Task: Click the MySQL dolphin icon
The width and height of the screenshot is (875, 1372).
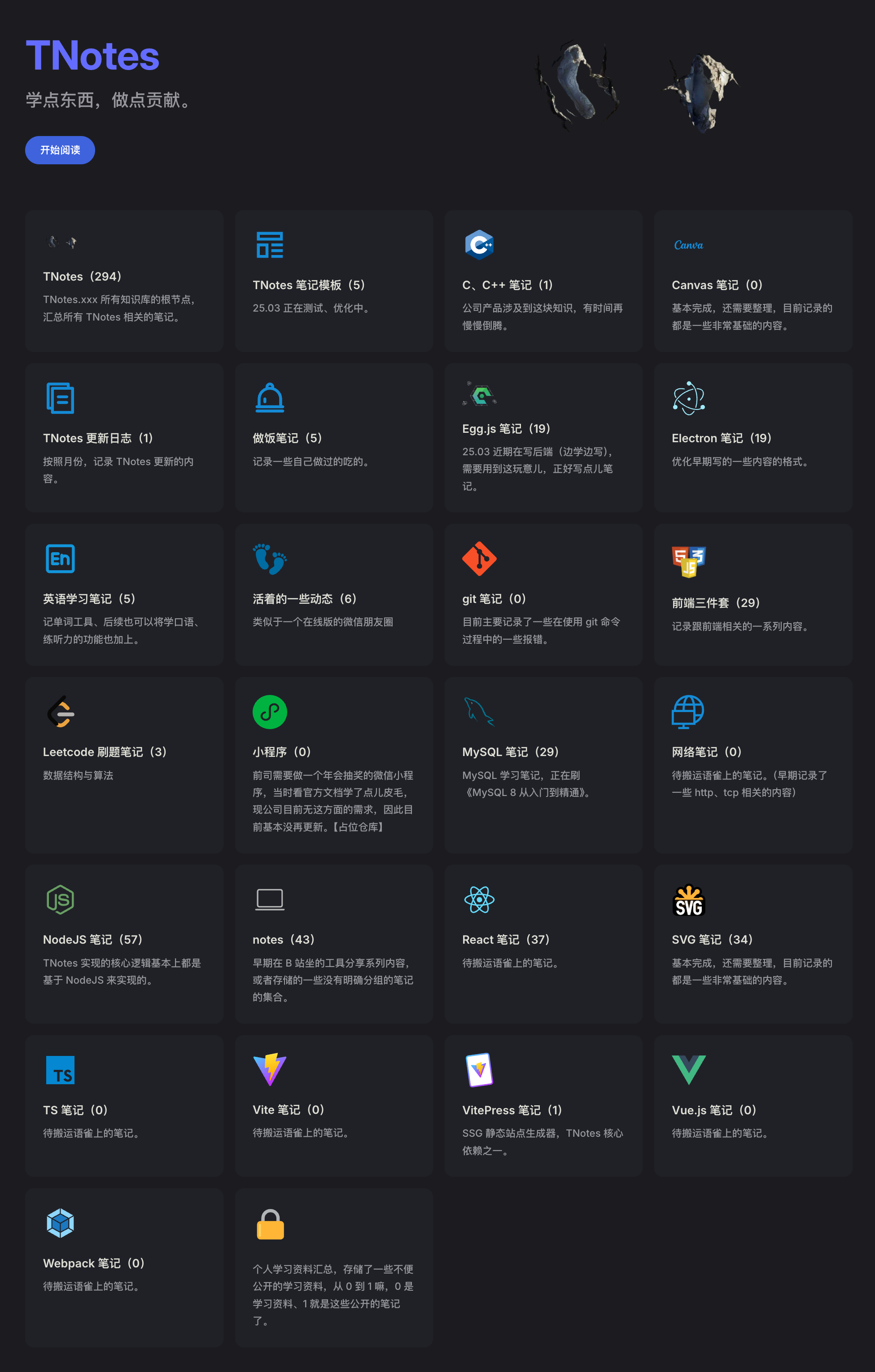Action: [479, 712]
